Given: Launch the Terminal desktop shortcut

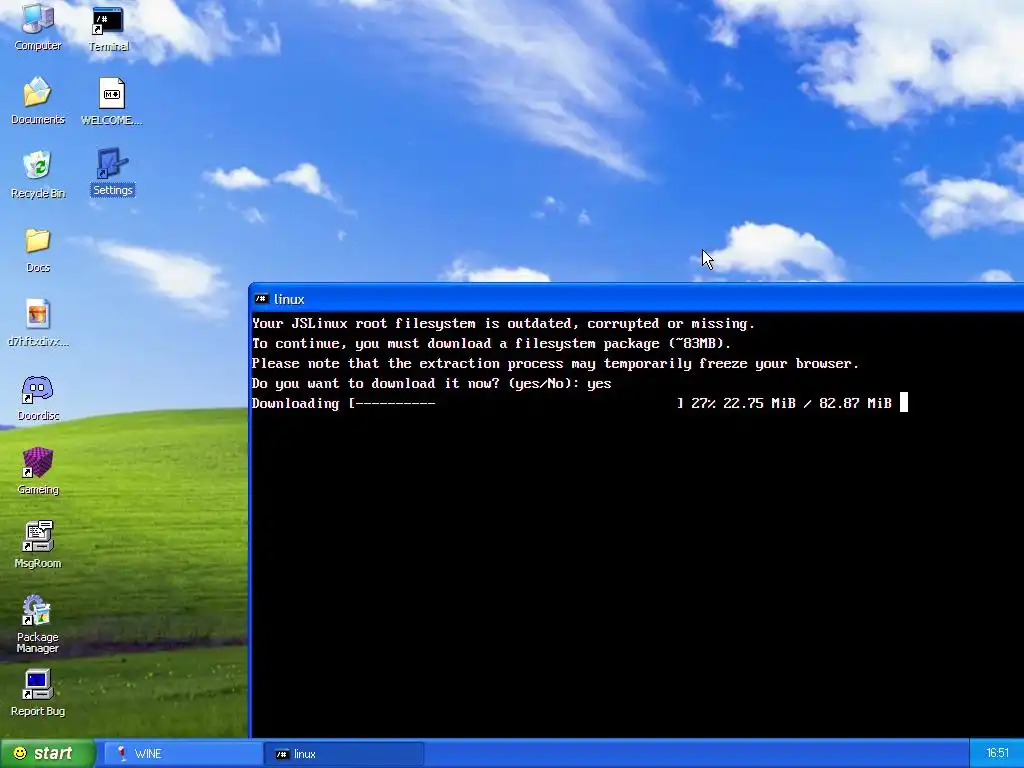Looking at the screenshot, I should pyautogui.click(x=108, y=27).
